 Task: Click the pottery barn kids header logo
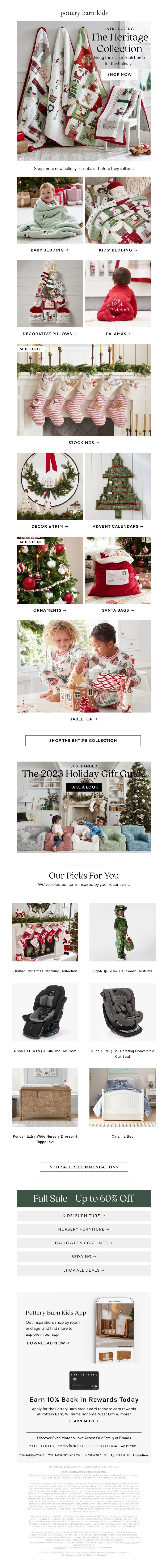pyautogui.click(x=84, y=12)
